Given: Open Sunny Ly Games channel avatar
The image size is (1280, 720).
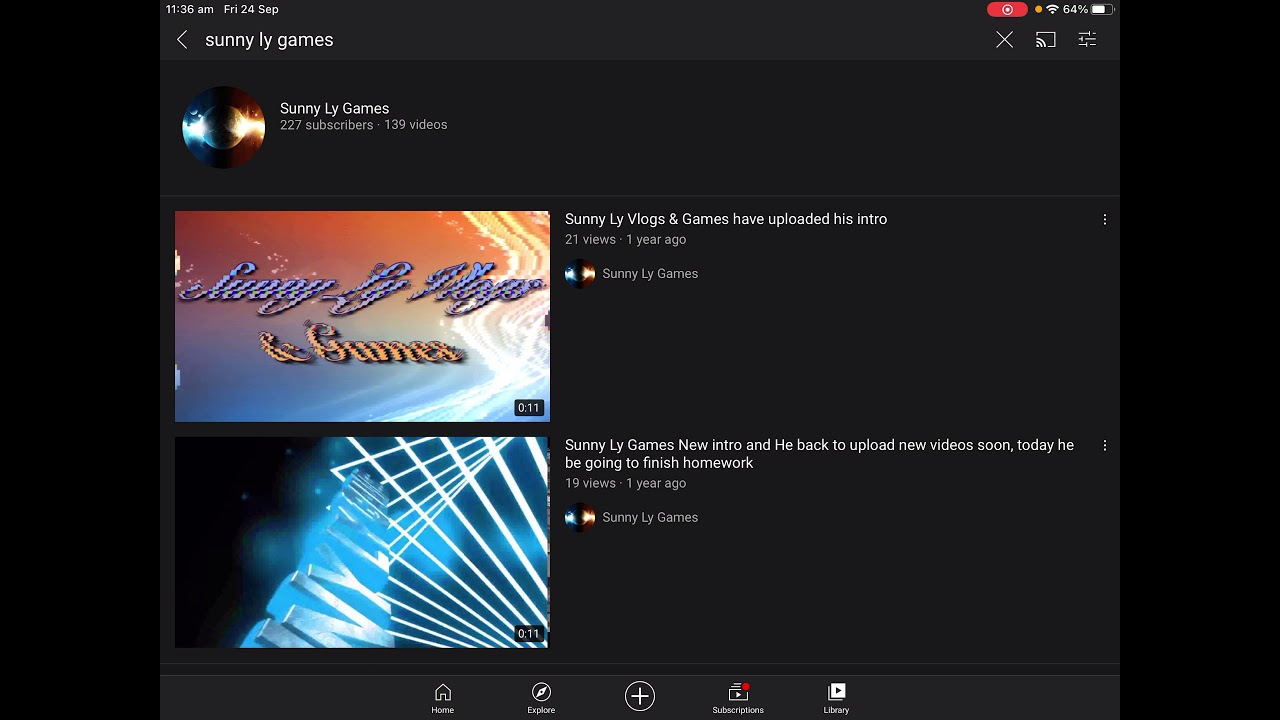Looking at the screenshot, I should tap(223, 127).
